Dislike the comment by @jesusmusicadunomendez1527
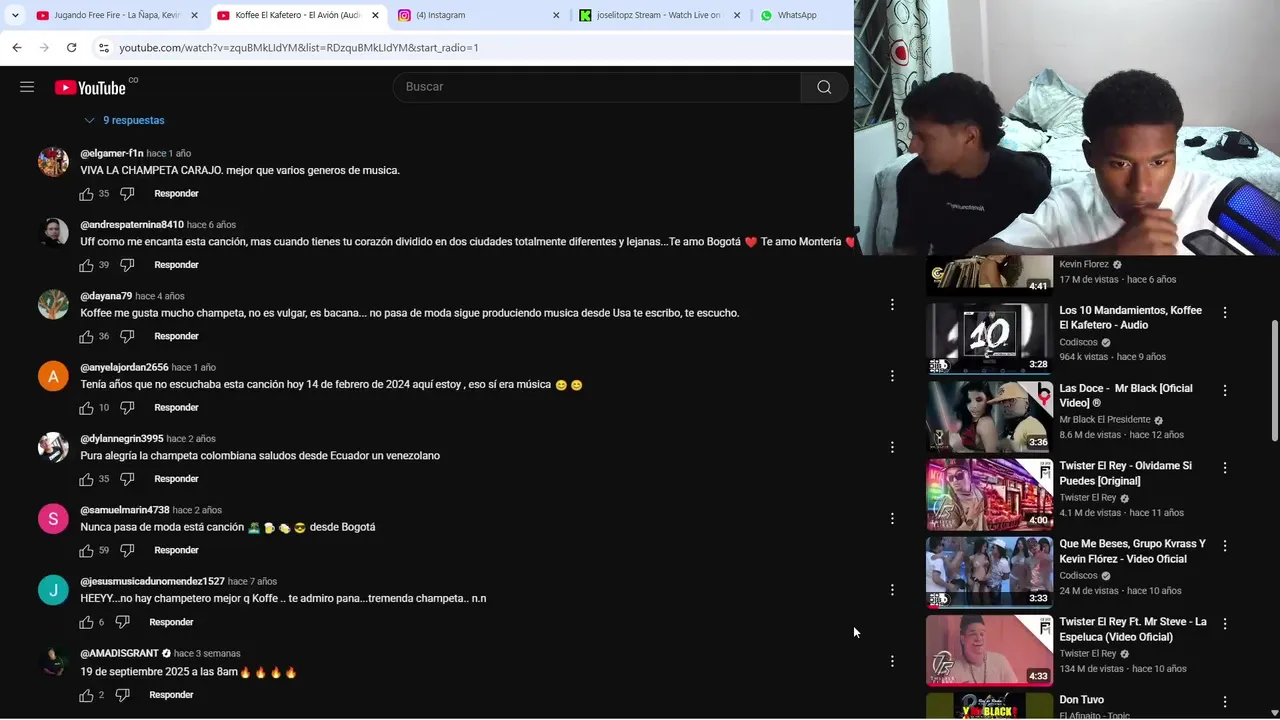Viewport: 1280px width, 720px height. coord(122,622)
